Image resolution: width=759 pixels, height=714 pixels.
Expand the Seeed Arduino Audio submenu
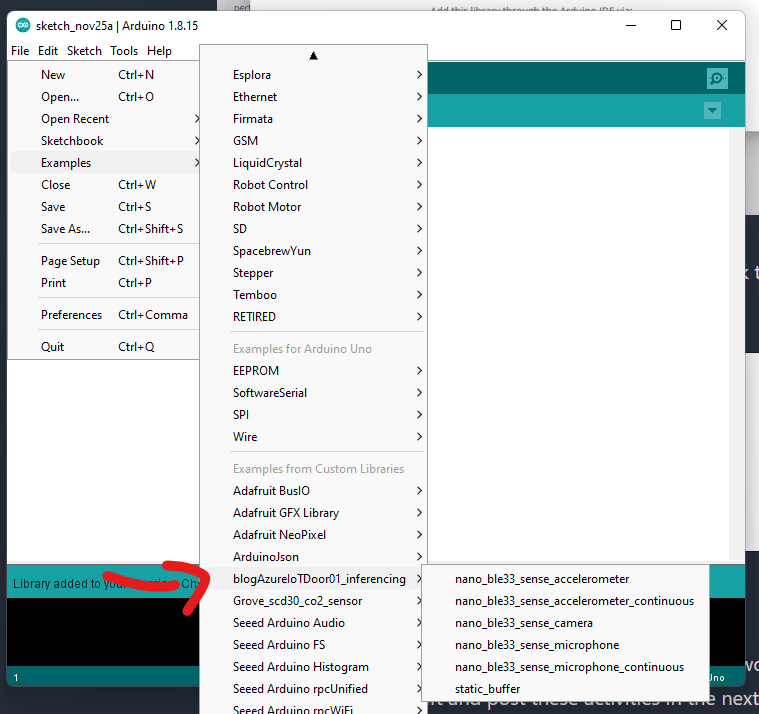coord(314,623)
